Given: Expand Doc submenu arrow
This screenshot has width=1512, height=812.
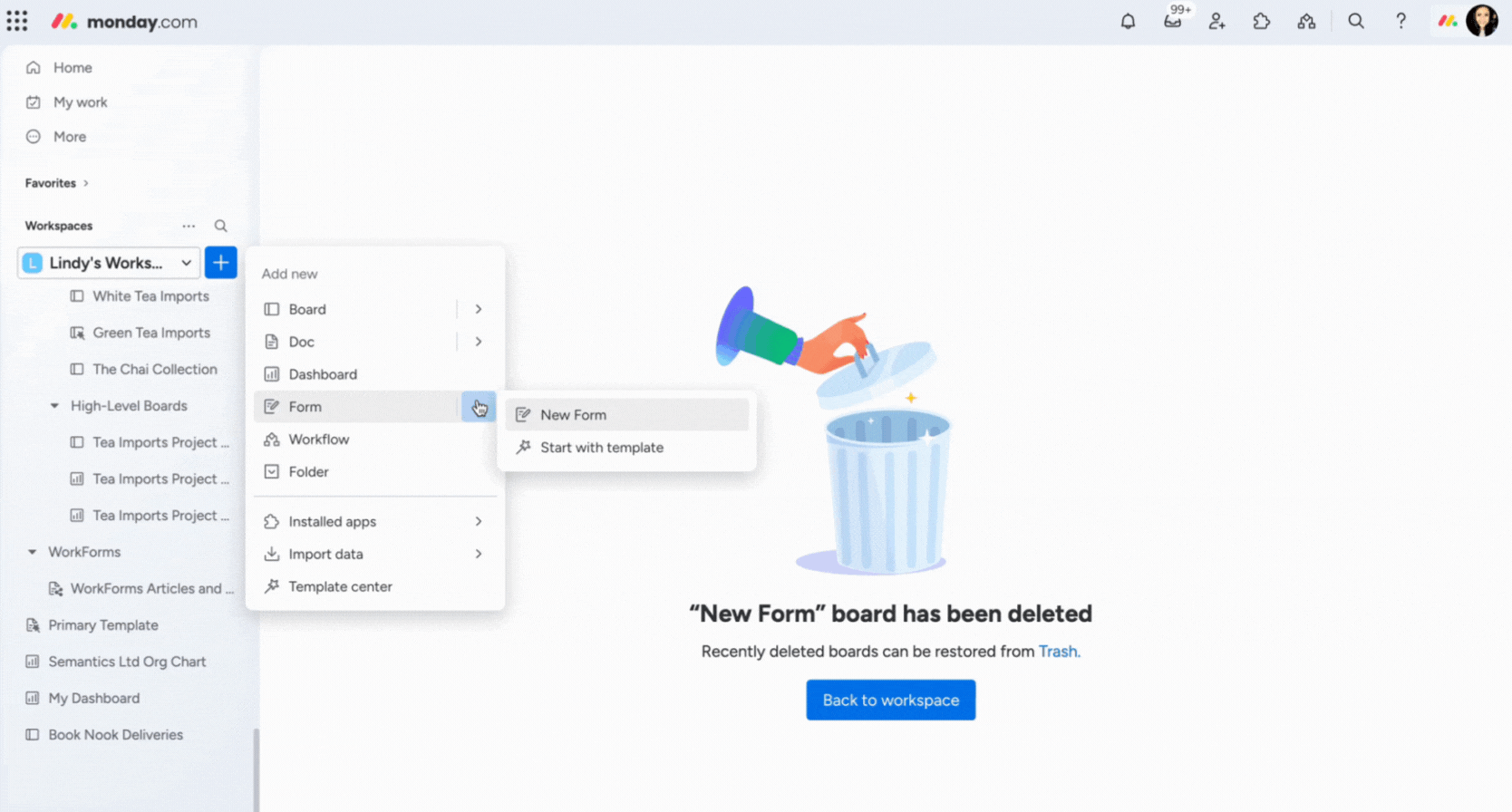Looking at the screenshot, I should (479, 342).
